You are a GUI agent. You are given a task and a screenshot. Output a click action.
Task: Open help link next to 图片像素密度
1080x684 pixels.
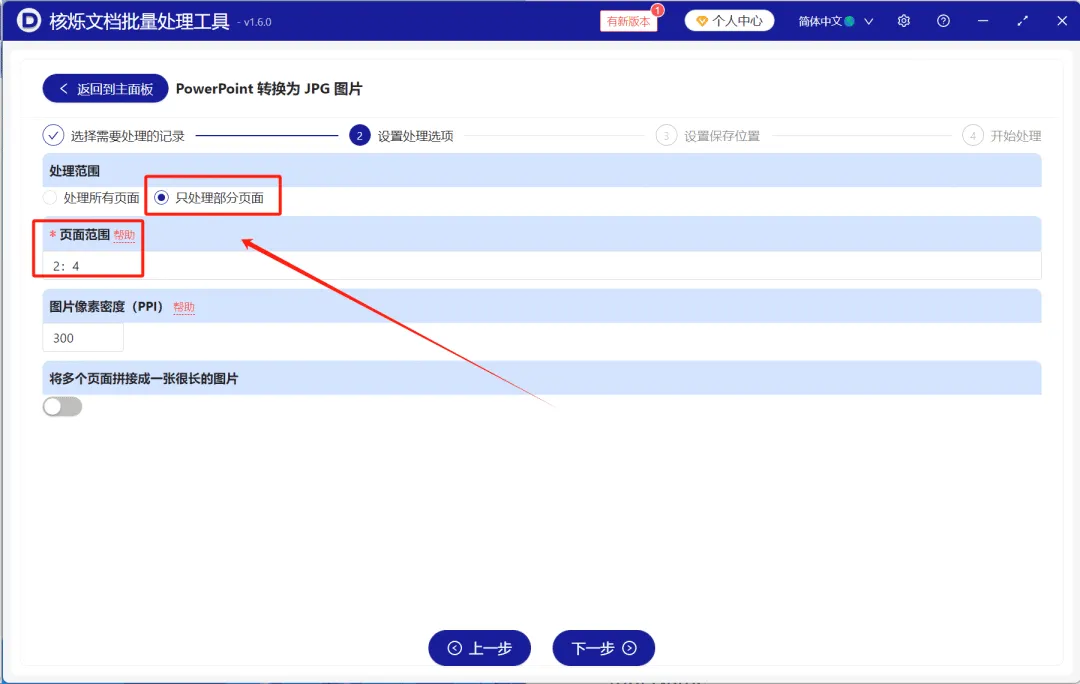183,307
